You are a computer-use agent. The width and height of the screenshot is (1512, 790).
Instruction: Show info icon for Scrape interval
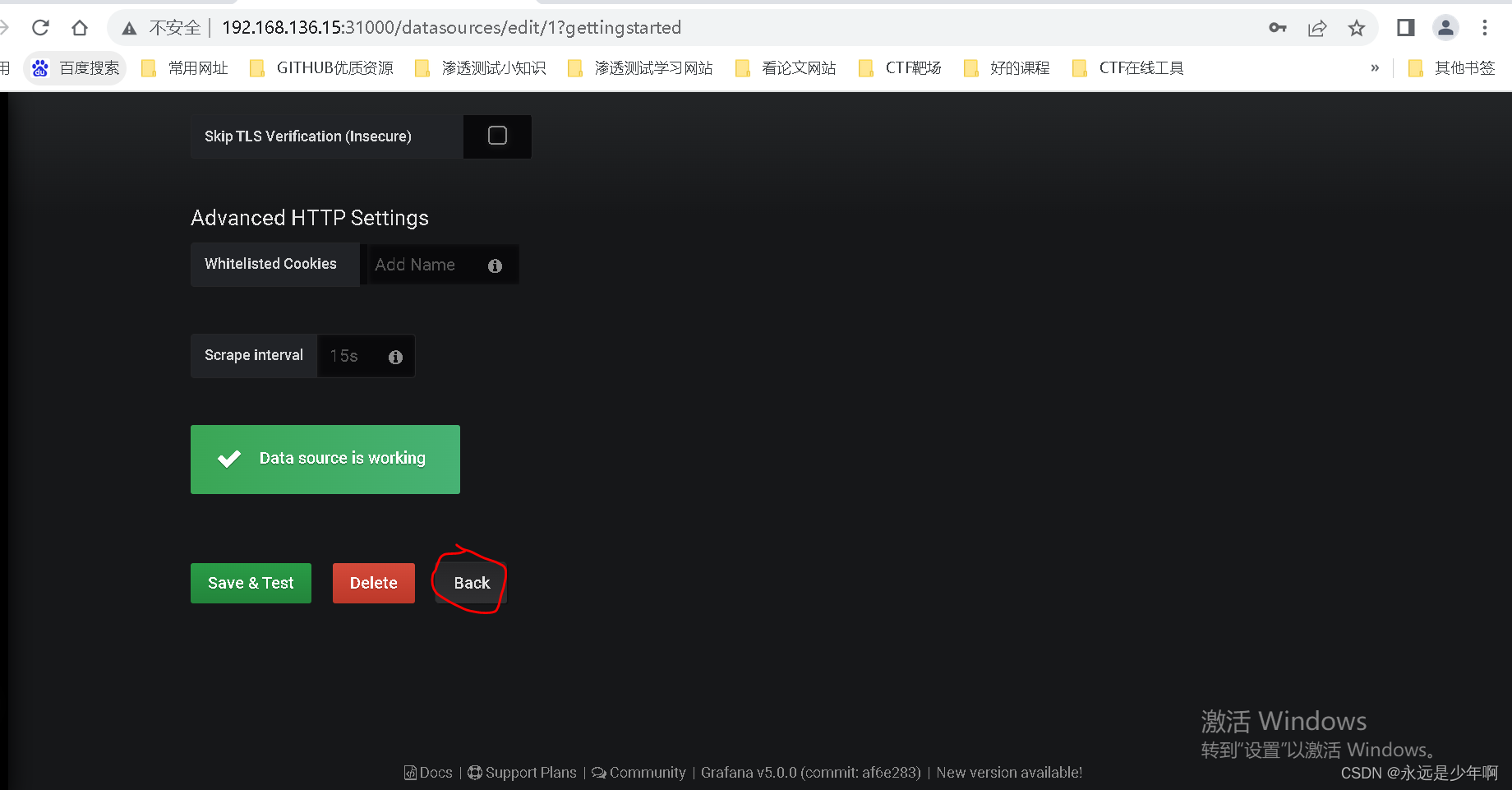pos(395,357)
